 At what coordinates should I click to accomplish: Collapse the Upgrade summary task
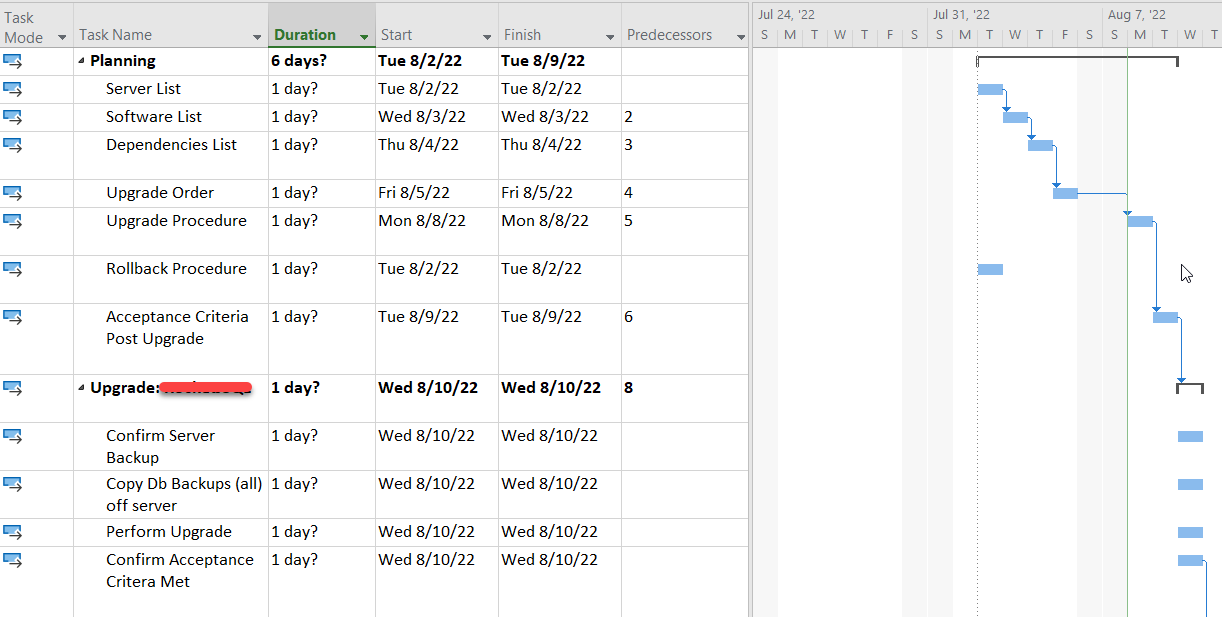pyautogui.click(x=82, y=388)
